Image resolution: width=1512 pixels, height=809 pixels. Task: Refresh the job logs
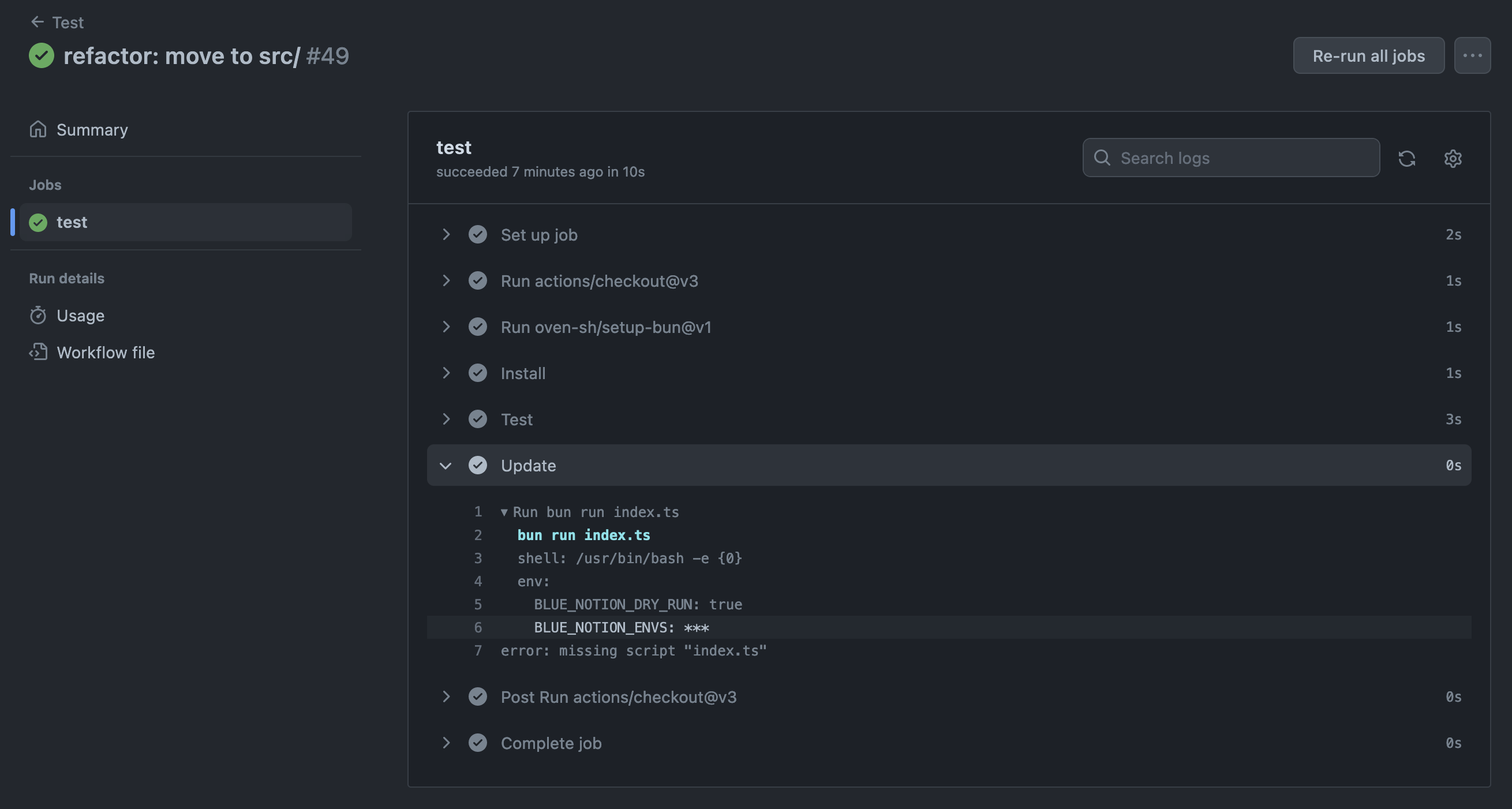(x=1408, y=158)
